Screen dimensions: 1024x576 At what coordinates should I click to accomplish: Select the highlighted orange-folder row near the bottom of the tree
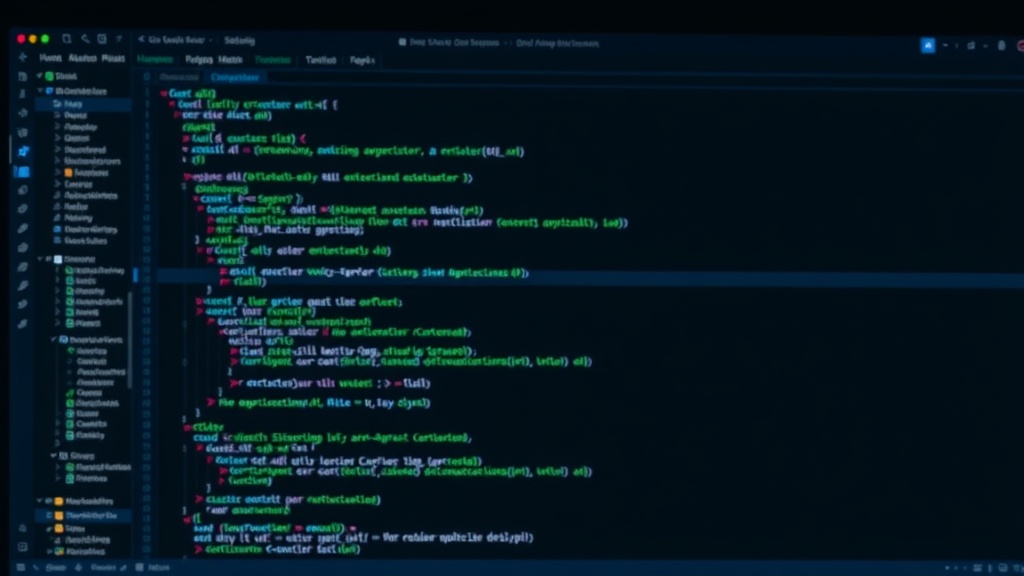(84, 515)
